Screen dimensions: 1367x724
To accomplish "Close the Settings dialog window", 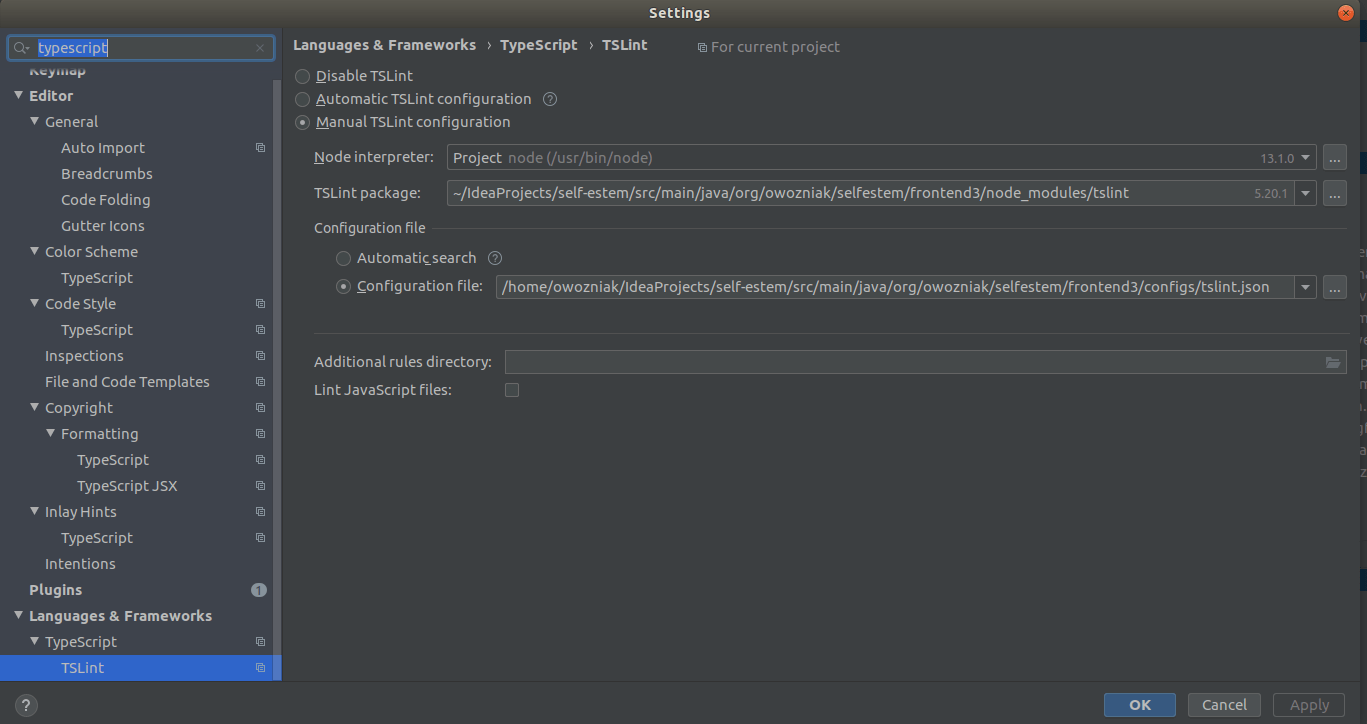I will point(1346,12).
